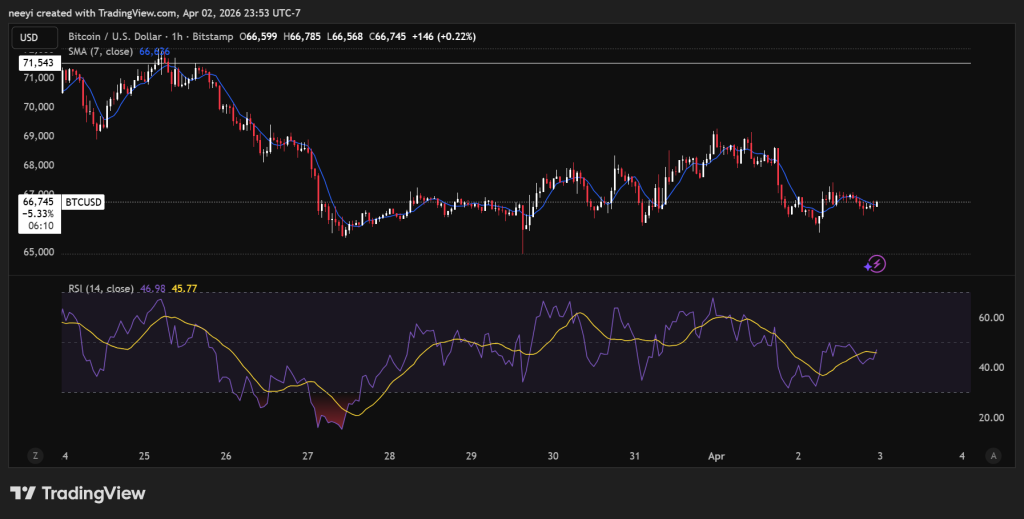Click the current price 66,745 label
This screenshot has width=1024, height=519.
38,202
